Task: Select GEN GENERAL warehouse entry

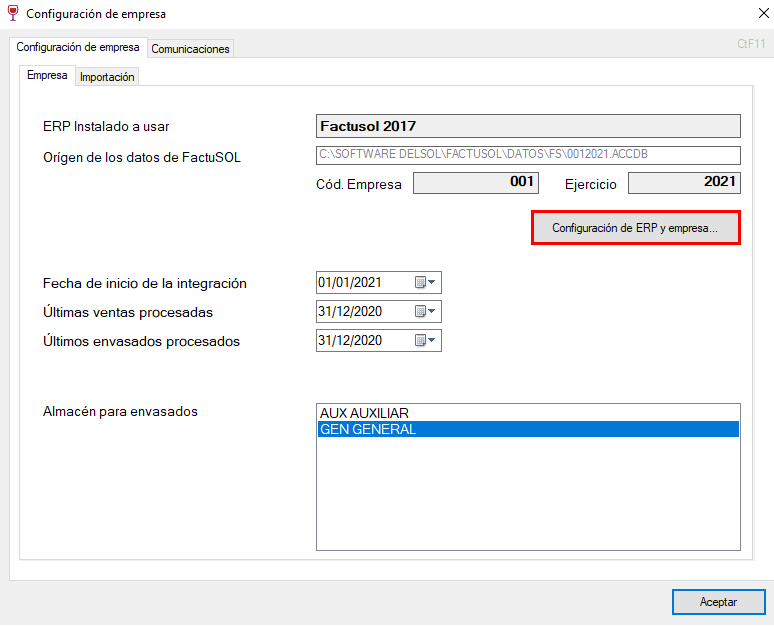Action: 528,430
